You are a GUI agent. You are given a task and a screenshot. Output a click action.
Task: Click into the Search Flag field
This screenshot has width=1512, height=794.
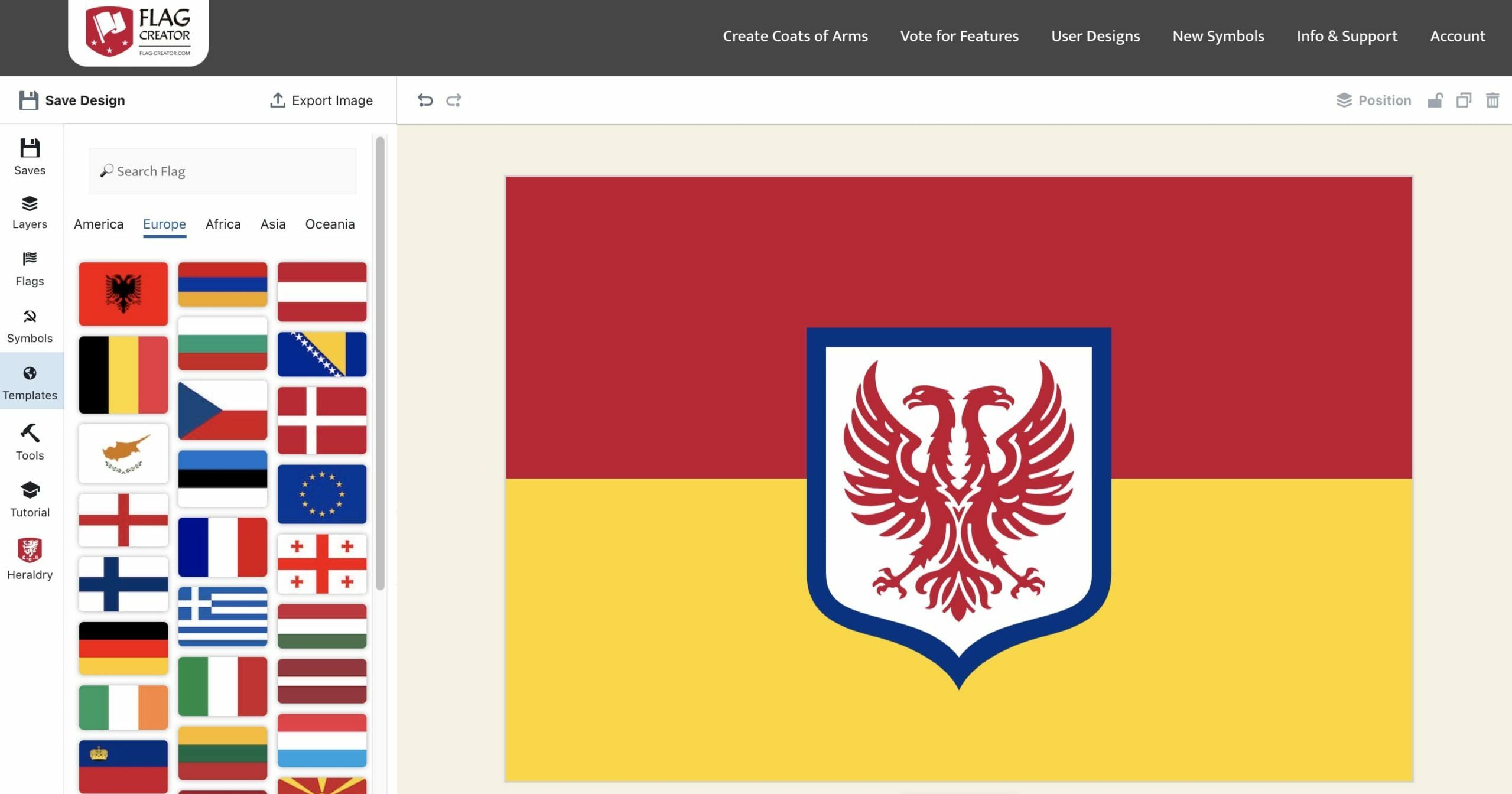point(222,171)
